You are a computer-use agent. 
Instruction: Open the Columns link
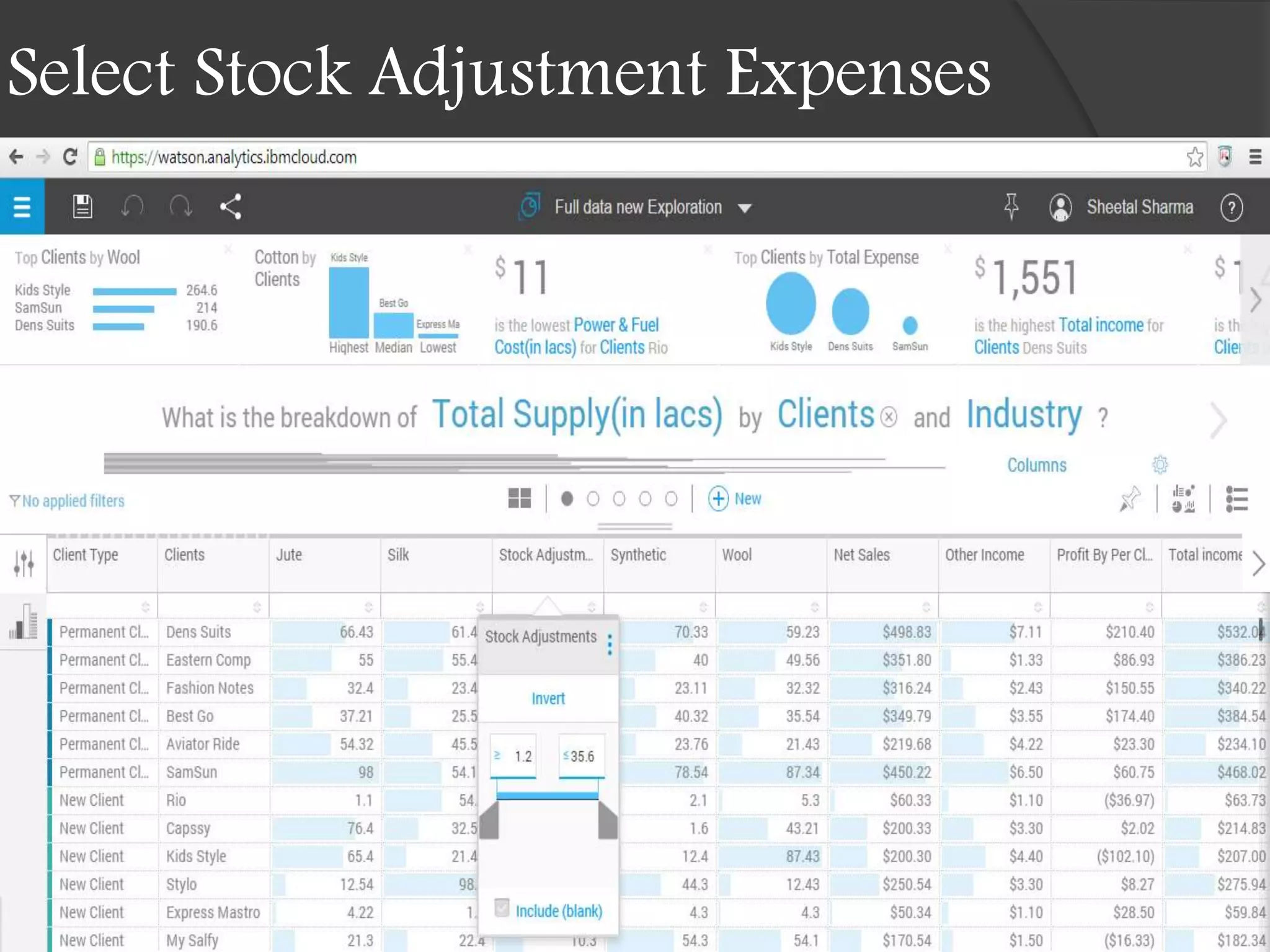(1037, 465)
